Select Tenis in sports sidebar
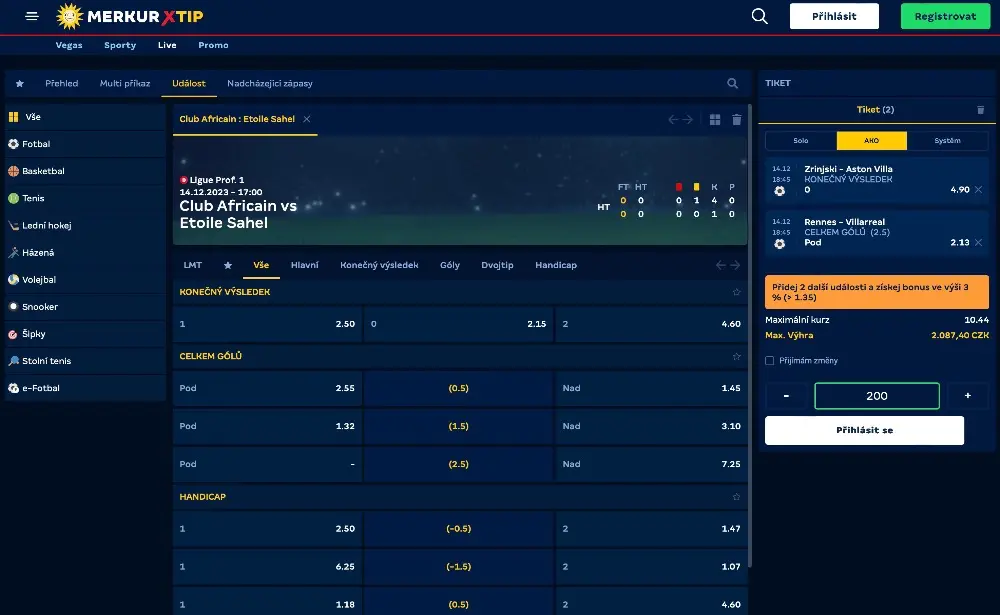Screen dimensions: 1000x615 click(x=85, y=198)
